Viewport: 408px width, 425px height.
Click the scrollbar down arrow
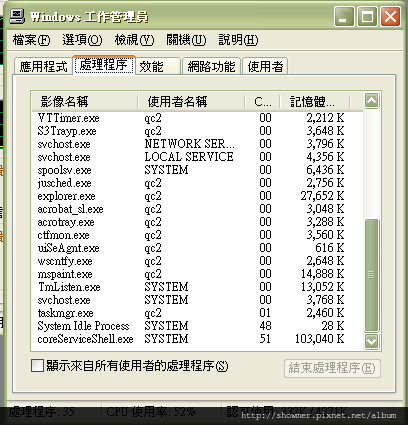pyautogui.click(x=371, y=341)
